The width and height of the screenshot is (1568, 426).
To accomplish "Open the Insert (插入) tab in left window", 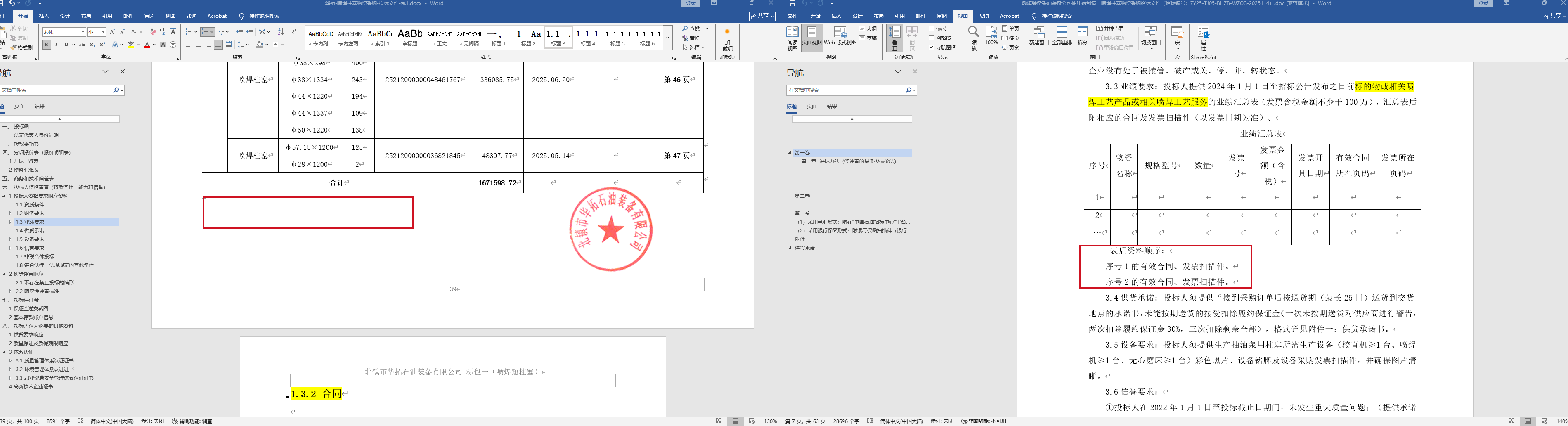I will [x=44, y=17].
